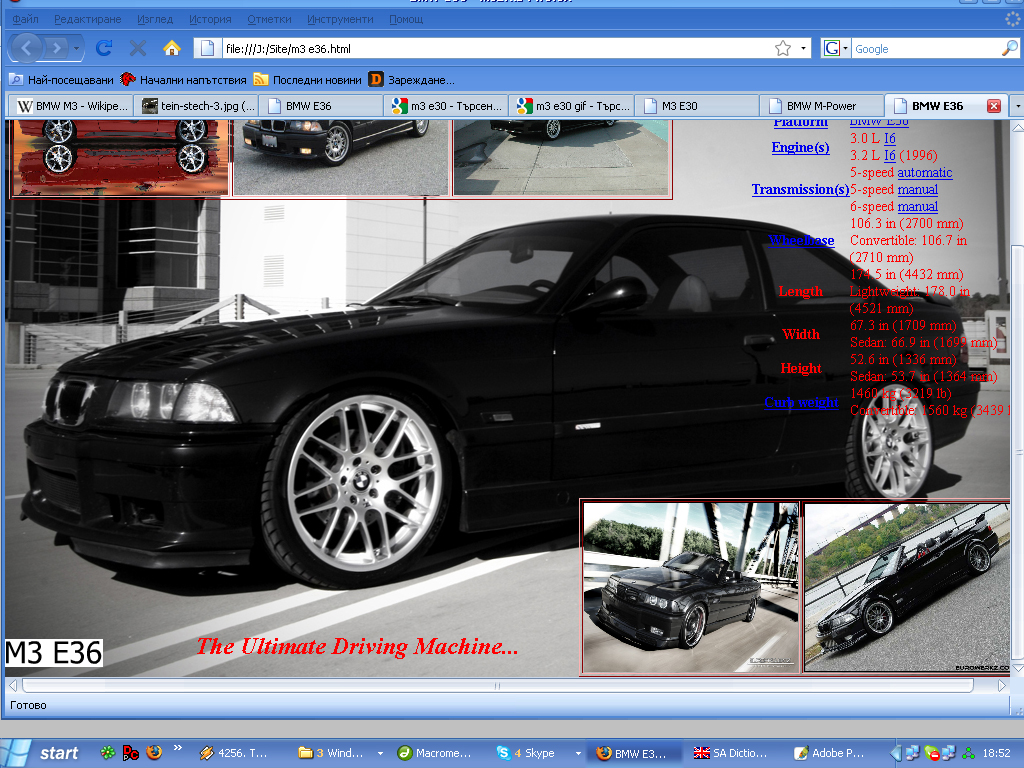1024x768 pixels.
Task: Open the address bar history dropdown
Action: (x=803, y=48)
